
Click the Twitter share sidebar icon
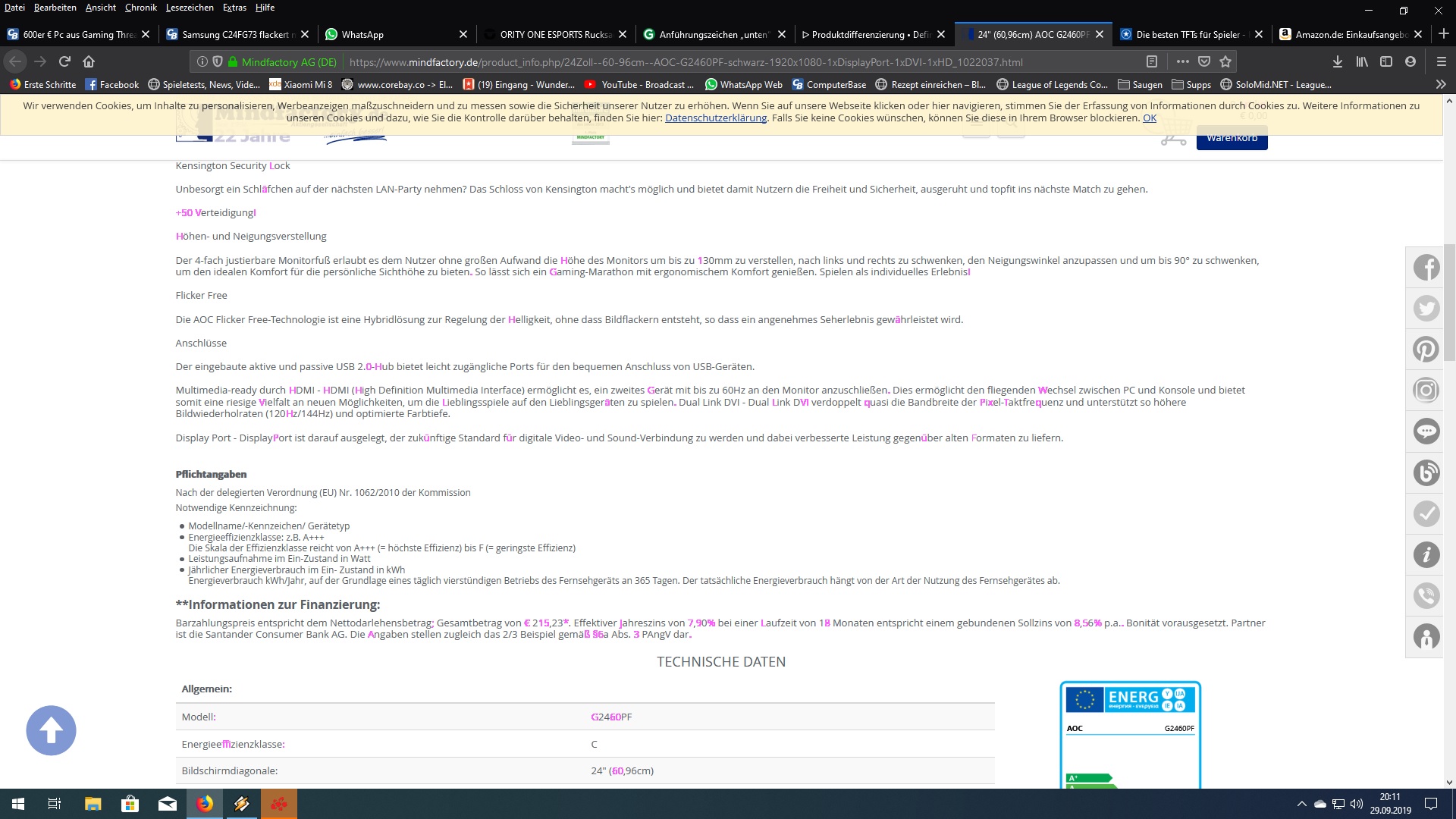tap(1426, 309)
